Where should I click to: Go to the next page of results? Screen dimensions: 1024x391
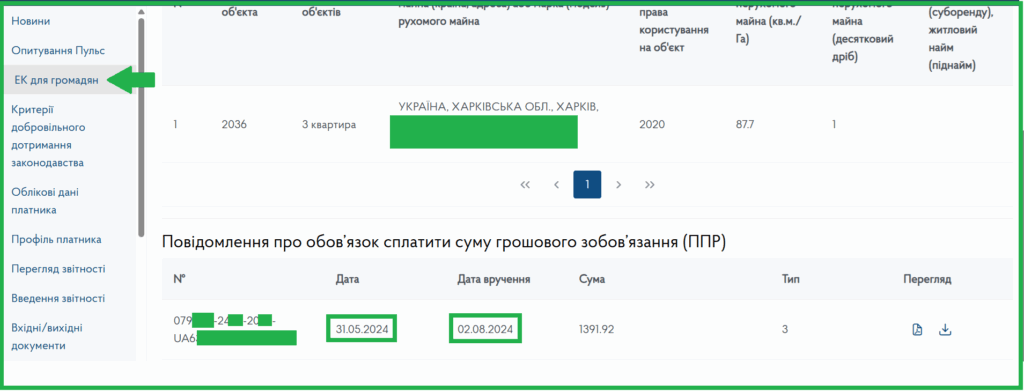(618, 185)
